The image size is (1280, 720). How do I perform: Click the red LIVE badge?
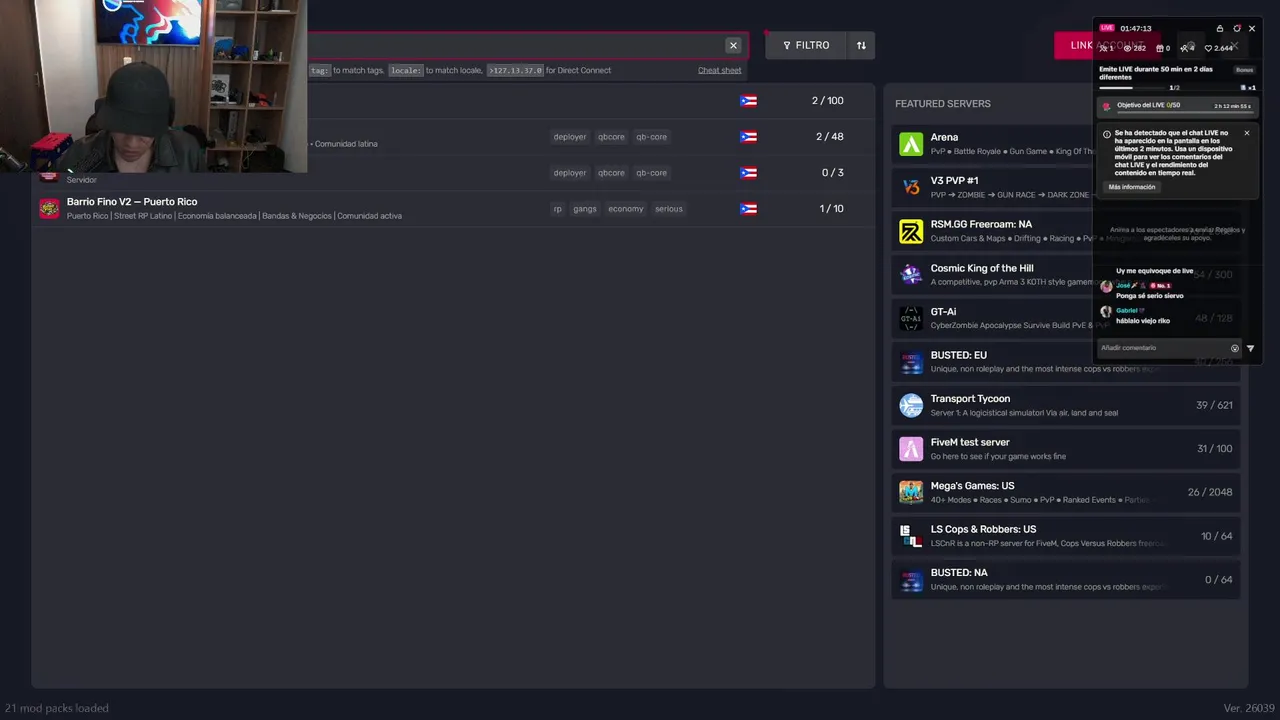[x=1107, y=28]
